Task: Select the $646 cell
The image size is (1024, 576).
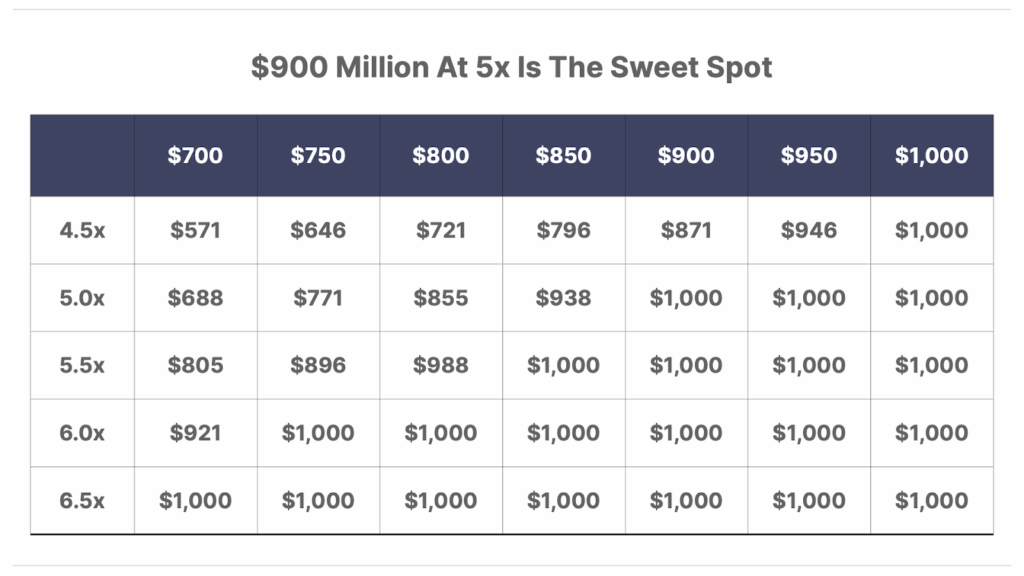Action: (318, 231)
